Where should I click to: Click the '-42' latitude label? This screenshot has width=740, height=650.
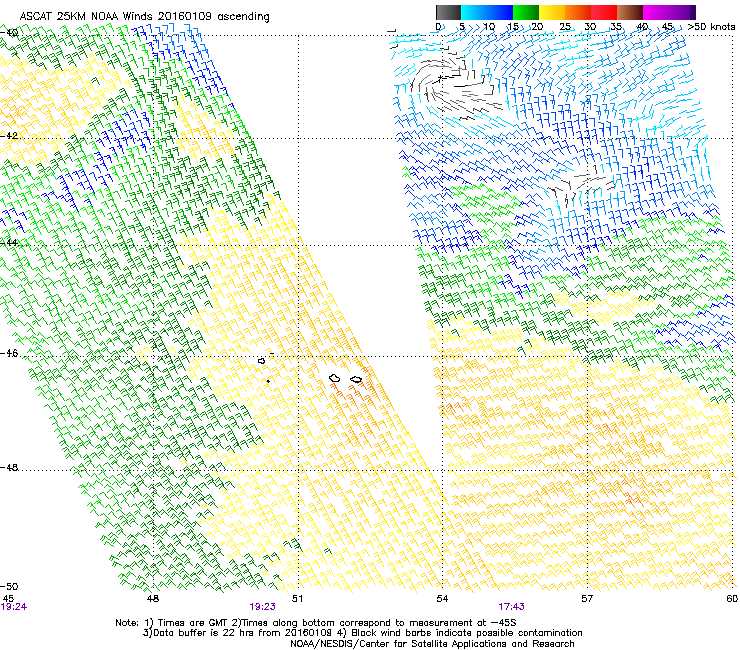8,135
